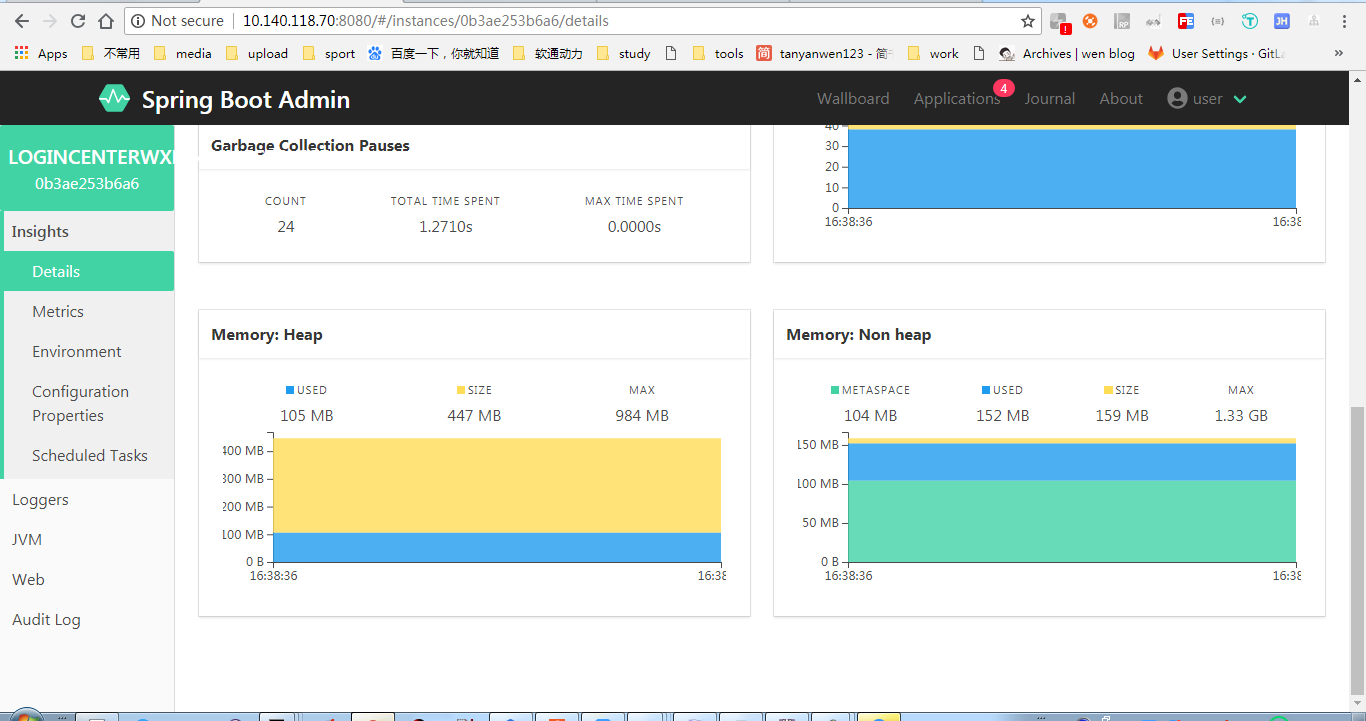Open browser home page icon

click(x=105, y=21)
